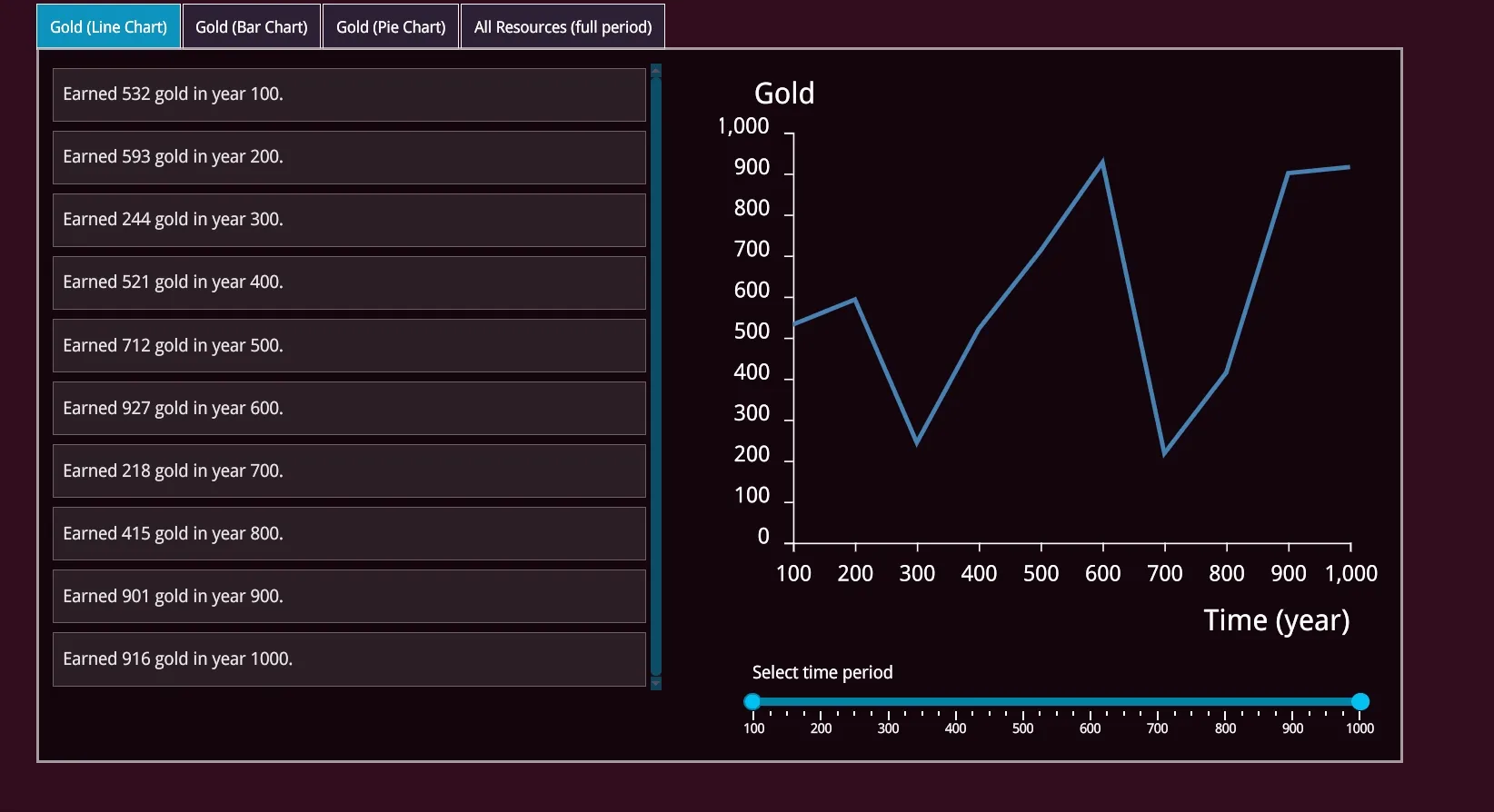Viewport: 1494px width, 812px height.
Task: Select 'Earned 916 gold in year 1000' entry
Action: (x=349, y=659)
